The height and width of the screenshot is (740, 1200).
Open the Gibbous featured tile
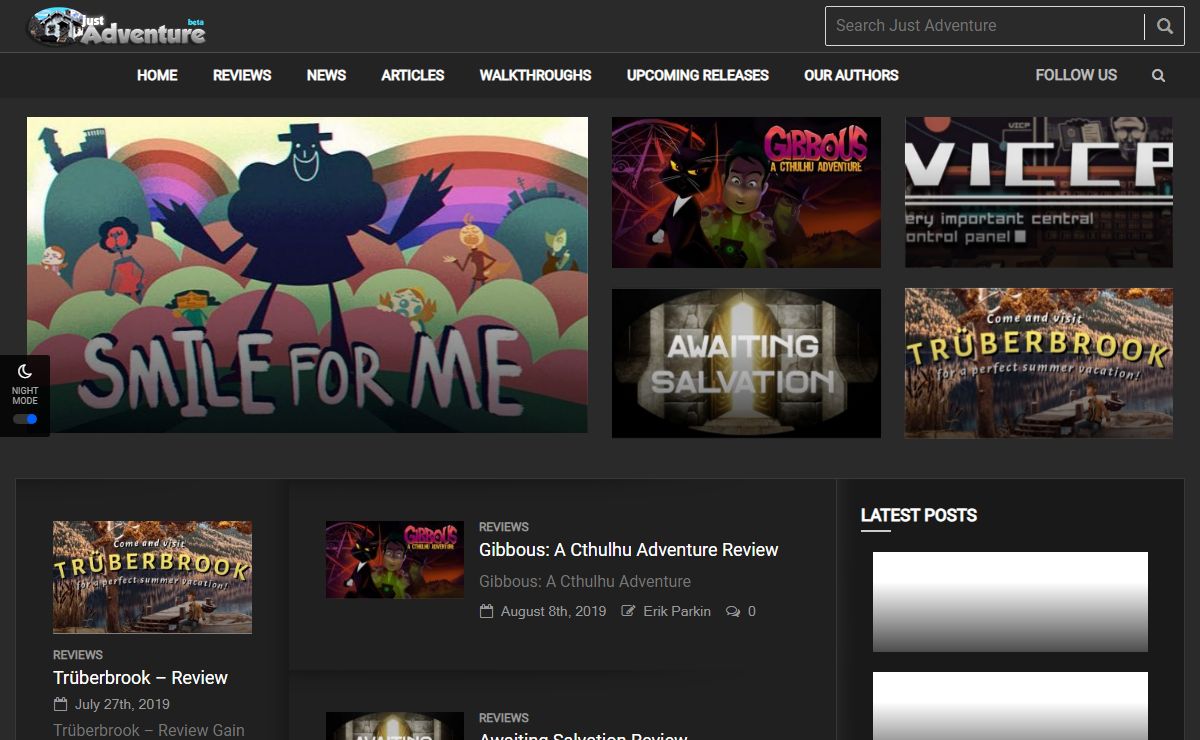click(x=746, y=192)
